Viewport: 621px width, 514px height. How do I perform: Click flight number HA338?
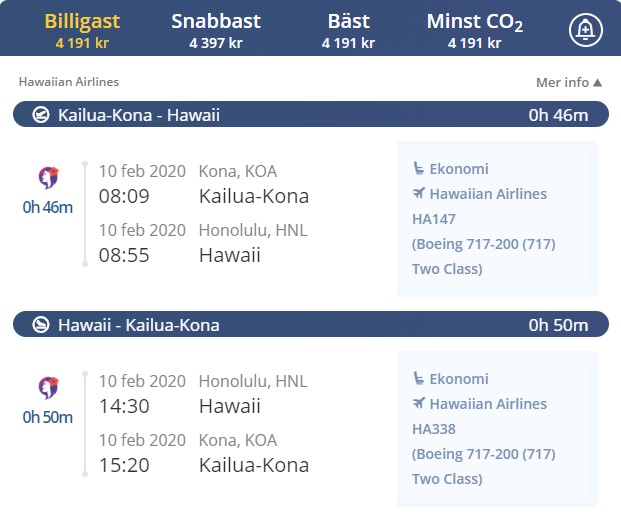point(434,429)
